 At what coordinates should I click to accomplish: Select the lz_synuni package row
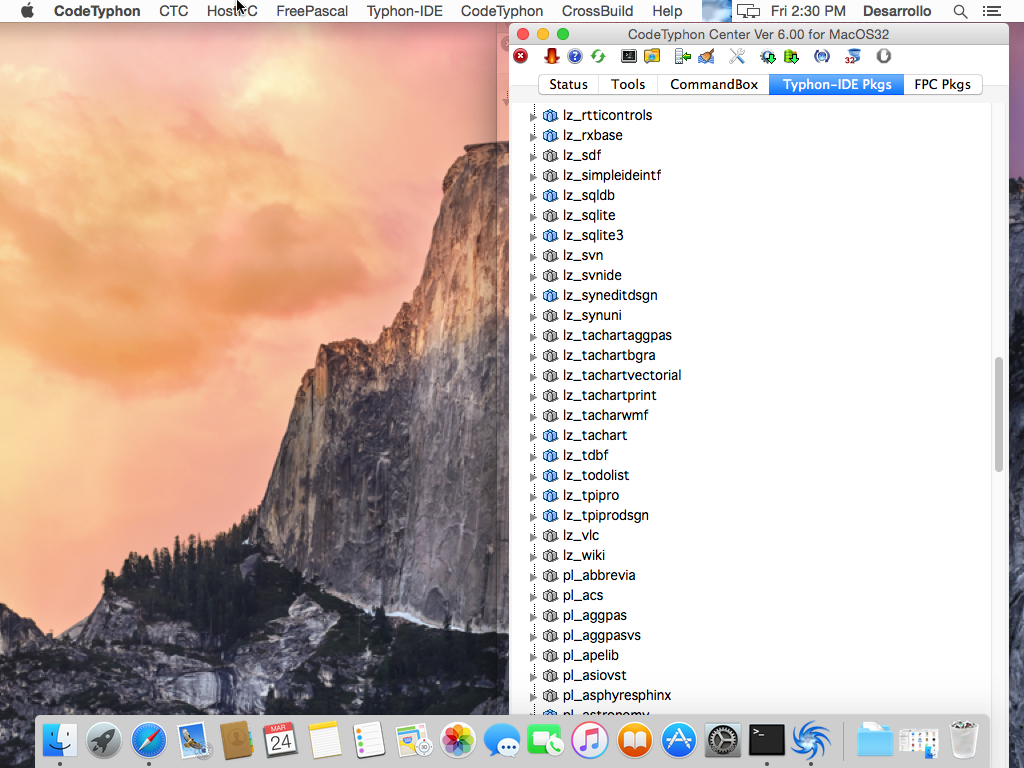tap(592, 315)
